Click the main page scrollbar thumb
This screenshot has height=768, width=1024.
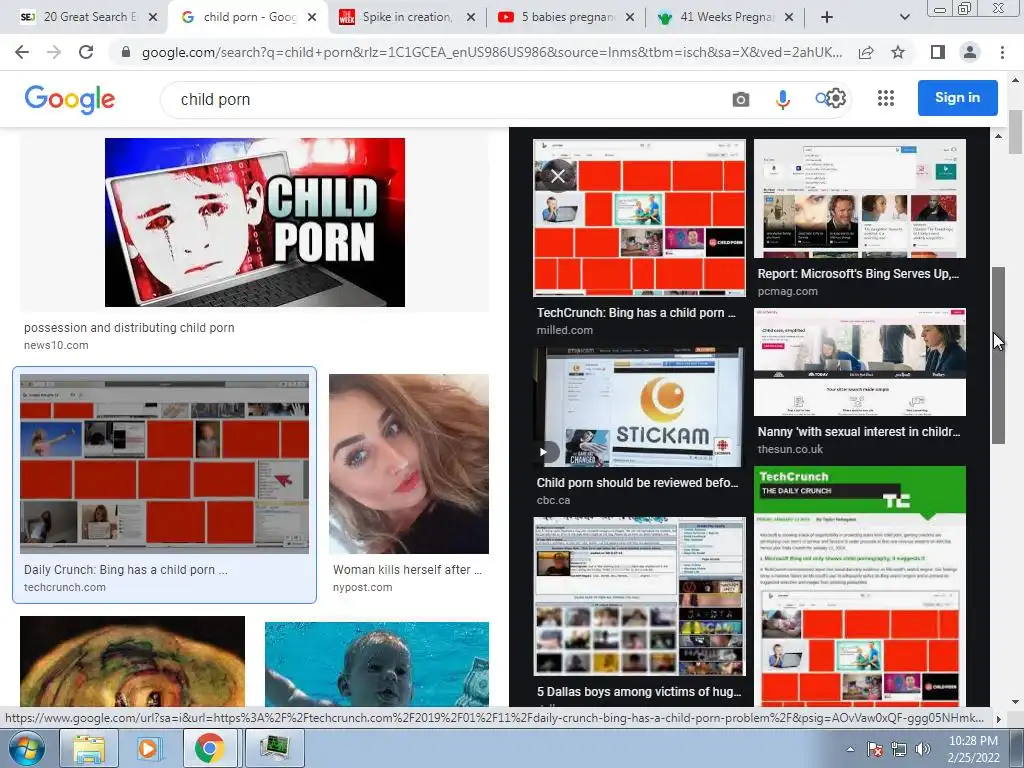click(x=1016, y=133)
